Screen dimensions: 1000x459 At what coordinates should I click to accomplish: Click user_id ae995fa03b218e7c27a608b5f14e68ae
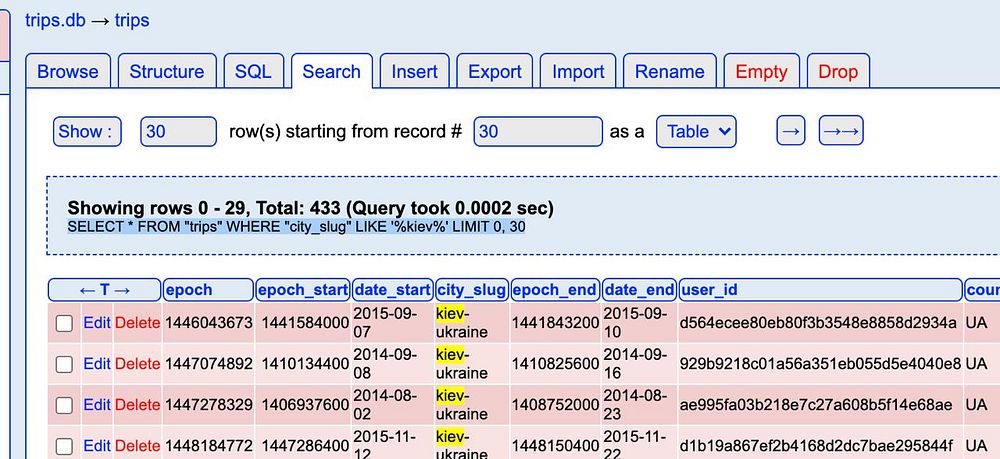point(817,405)
